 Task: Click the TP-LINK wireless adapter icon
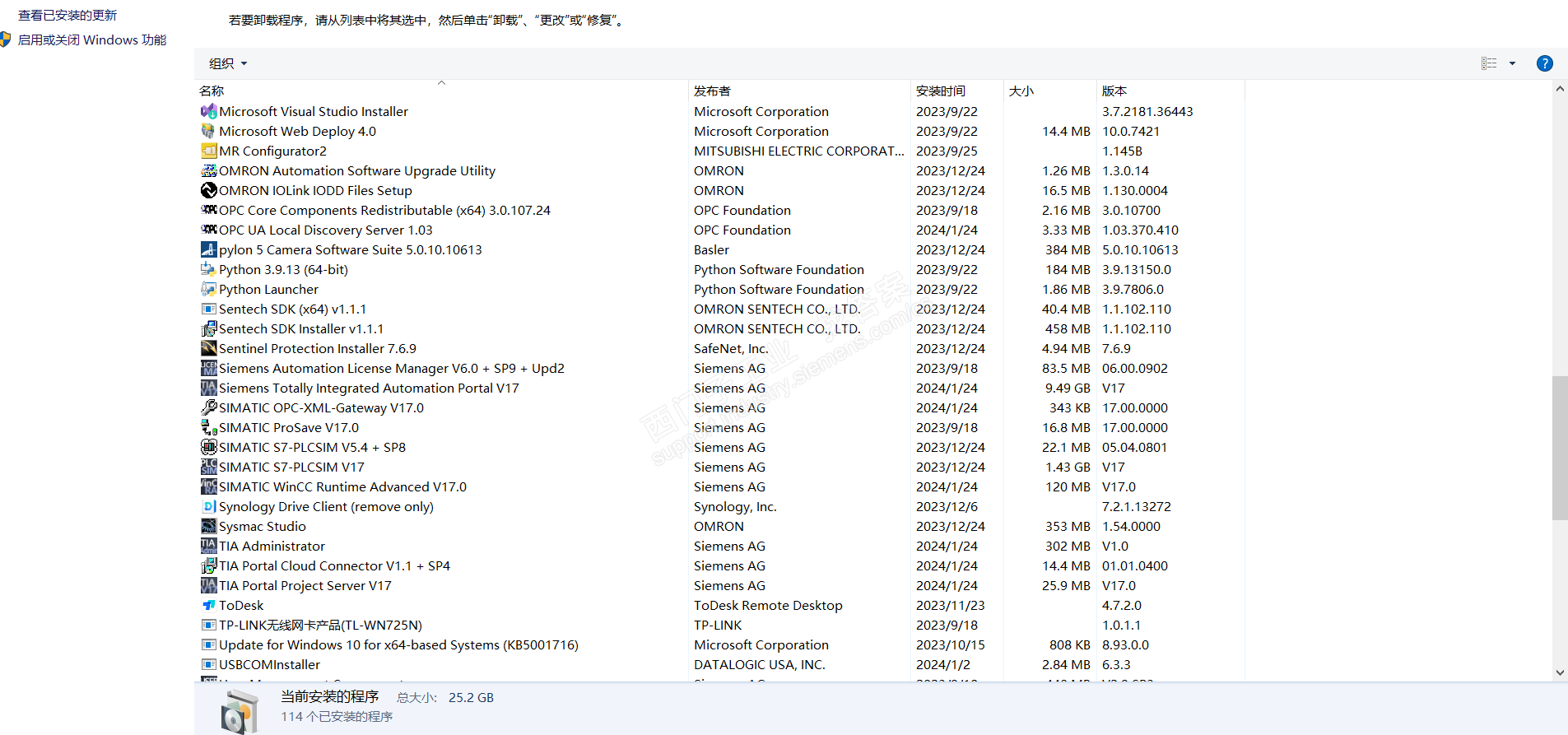point(209,625)
